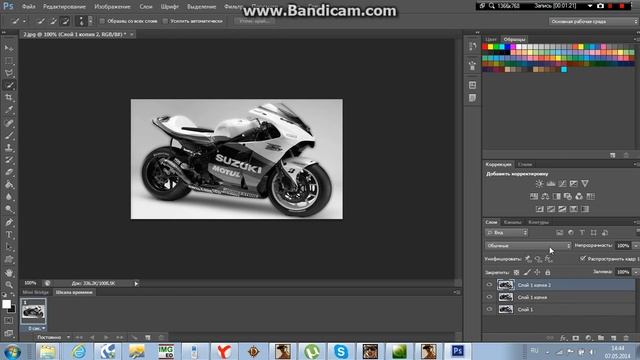Open the layer filter type dropdown
The width and height of the screenshot is (640, 360).
tap(506, 233)
